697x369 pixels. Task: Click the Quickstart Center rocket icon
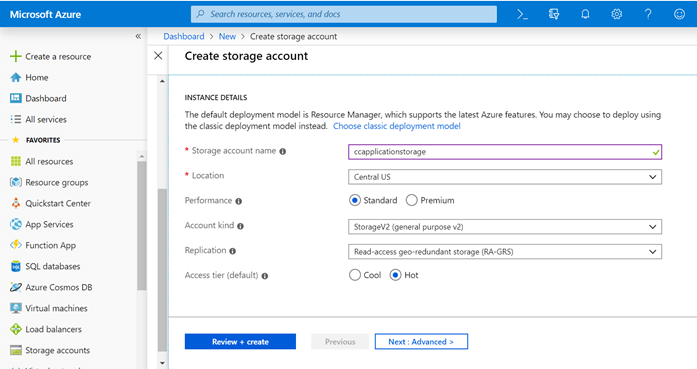pyautogui.click(x=16, y=203)
